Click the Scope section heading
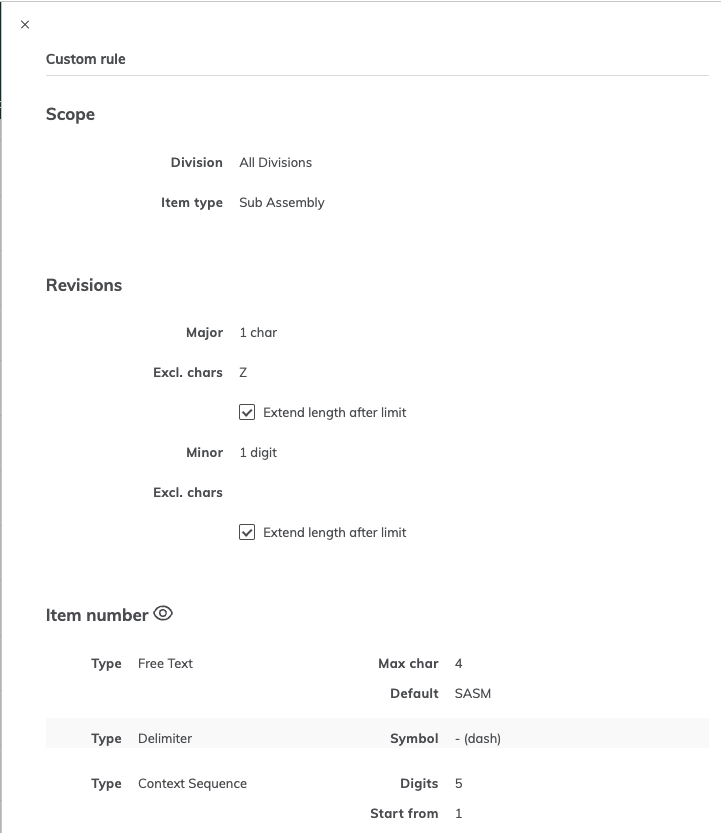Image resolution: width=721 pixels, height=833 pixels. [x=70, y=114]
